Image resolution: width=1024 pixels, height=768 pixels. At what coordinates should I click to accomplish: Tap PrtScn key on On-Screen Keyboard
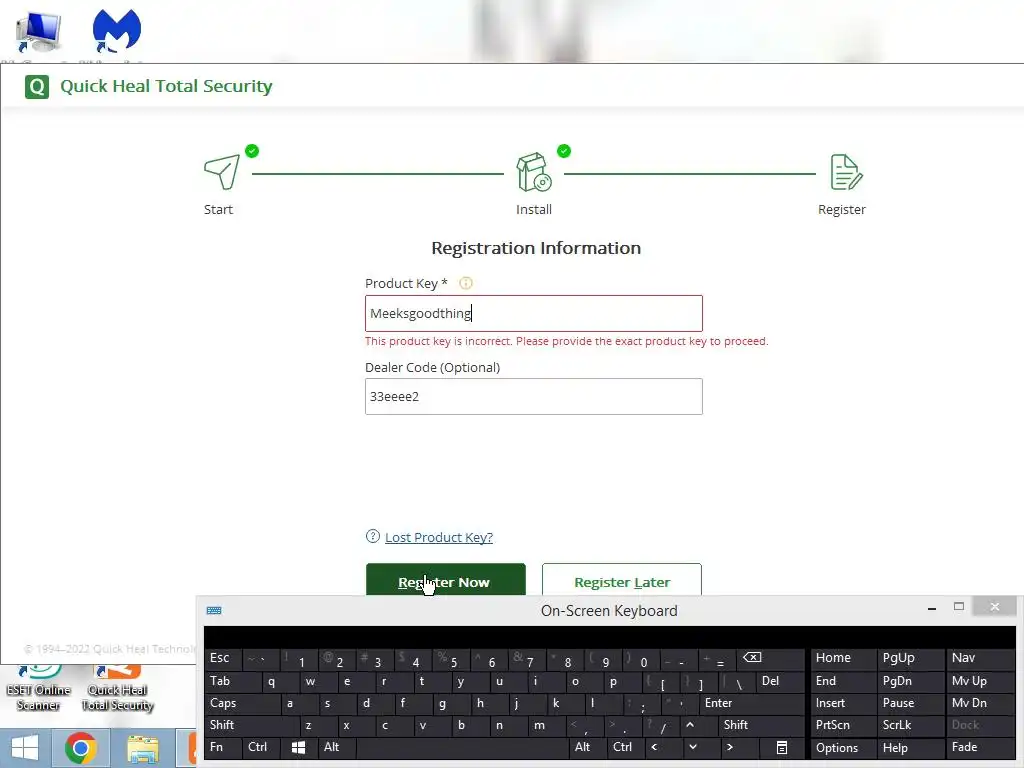[x=843, y=726]
